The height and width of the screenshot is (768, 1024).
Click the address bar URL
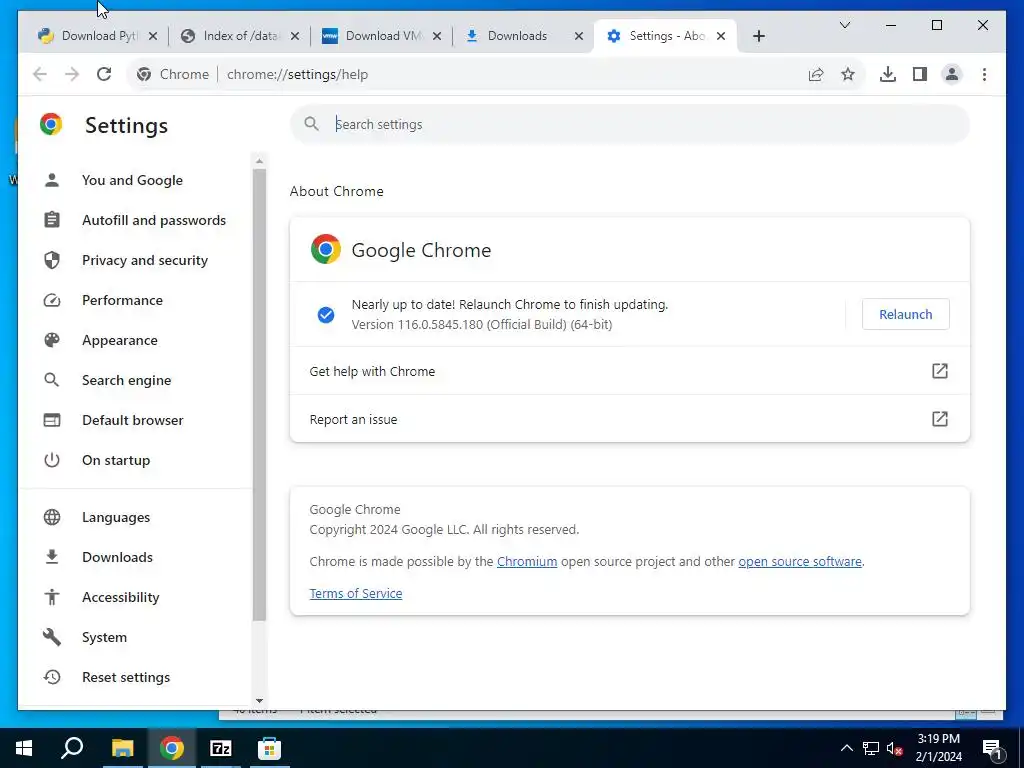(297, 74)
